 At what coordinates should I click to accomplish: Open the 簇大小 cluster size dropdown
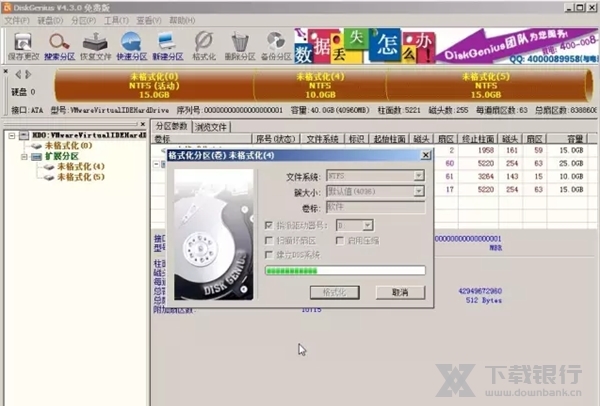(x=419, y=191)
